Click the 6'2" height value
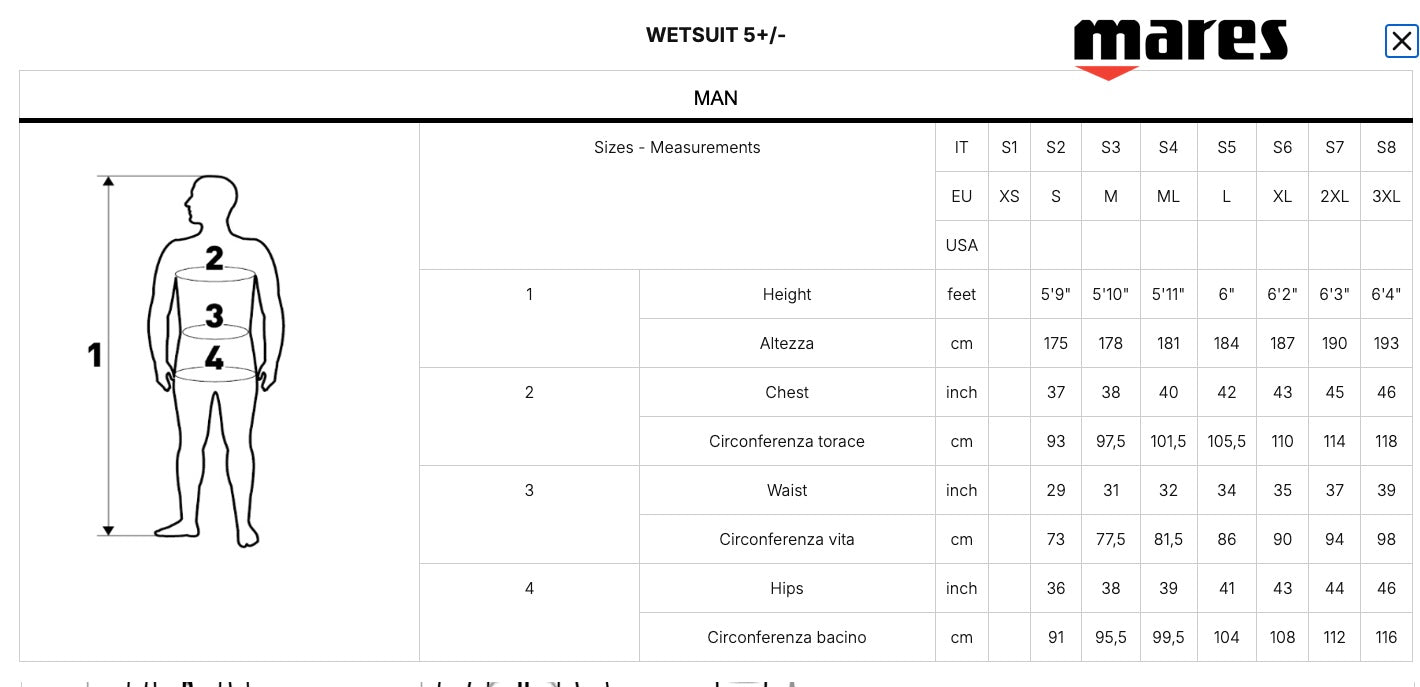The image size is (1420, 687). point(1282,294)
